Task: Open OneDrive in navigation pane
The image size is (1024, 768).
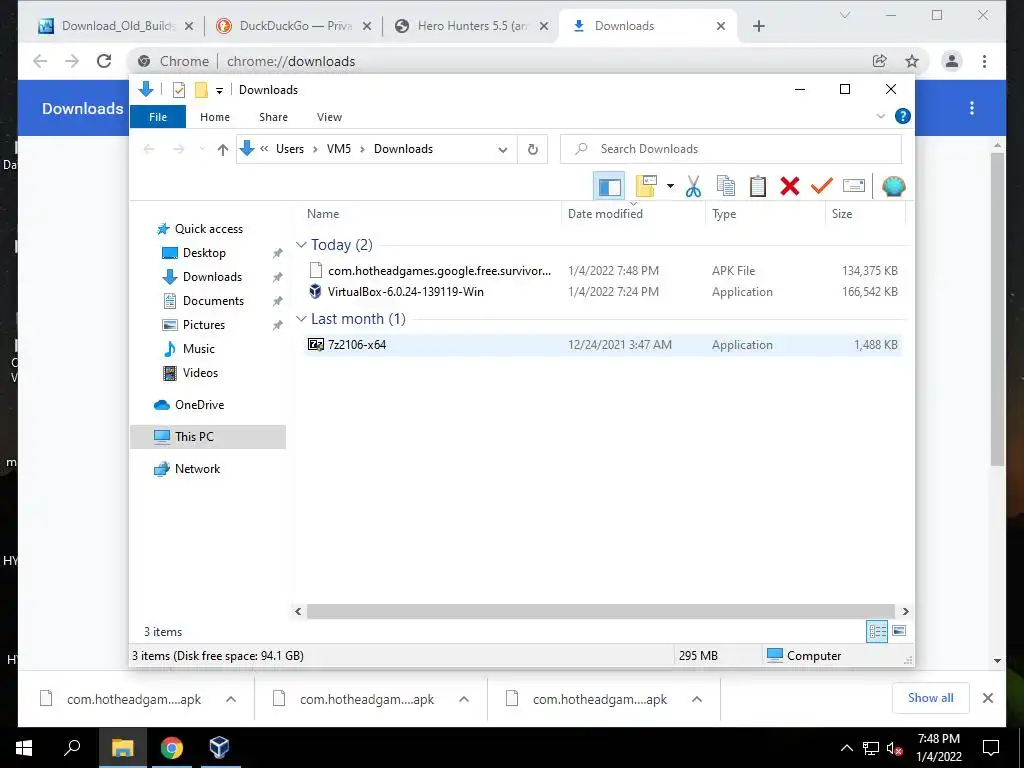Action: pyautogui.click(x=199, y=405)
